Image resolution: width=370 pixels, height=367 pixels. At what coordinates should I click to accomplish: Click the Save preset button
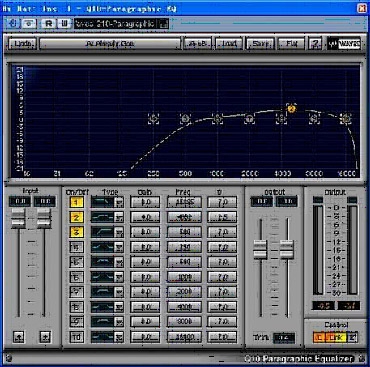260,44
